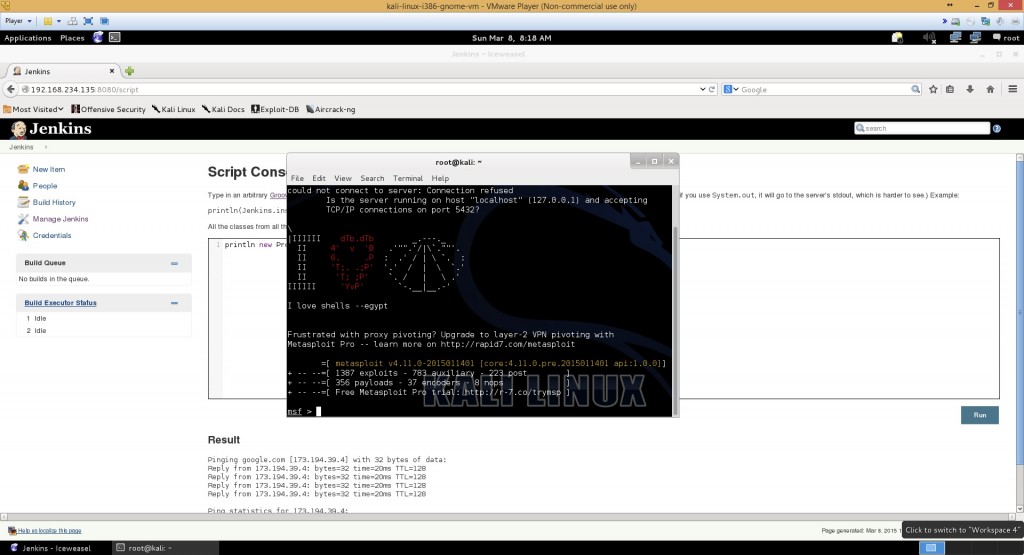
Task: Click the Credentials icon in sidebar
Action: click(24, 236)
